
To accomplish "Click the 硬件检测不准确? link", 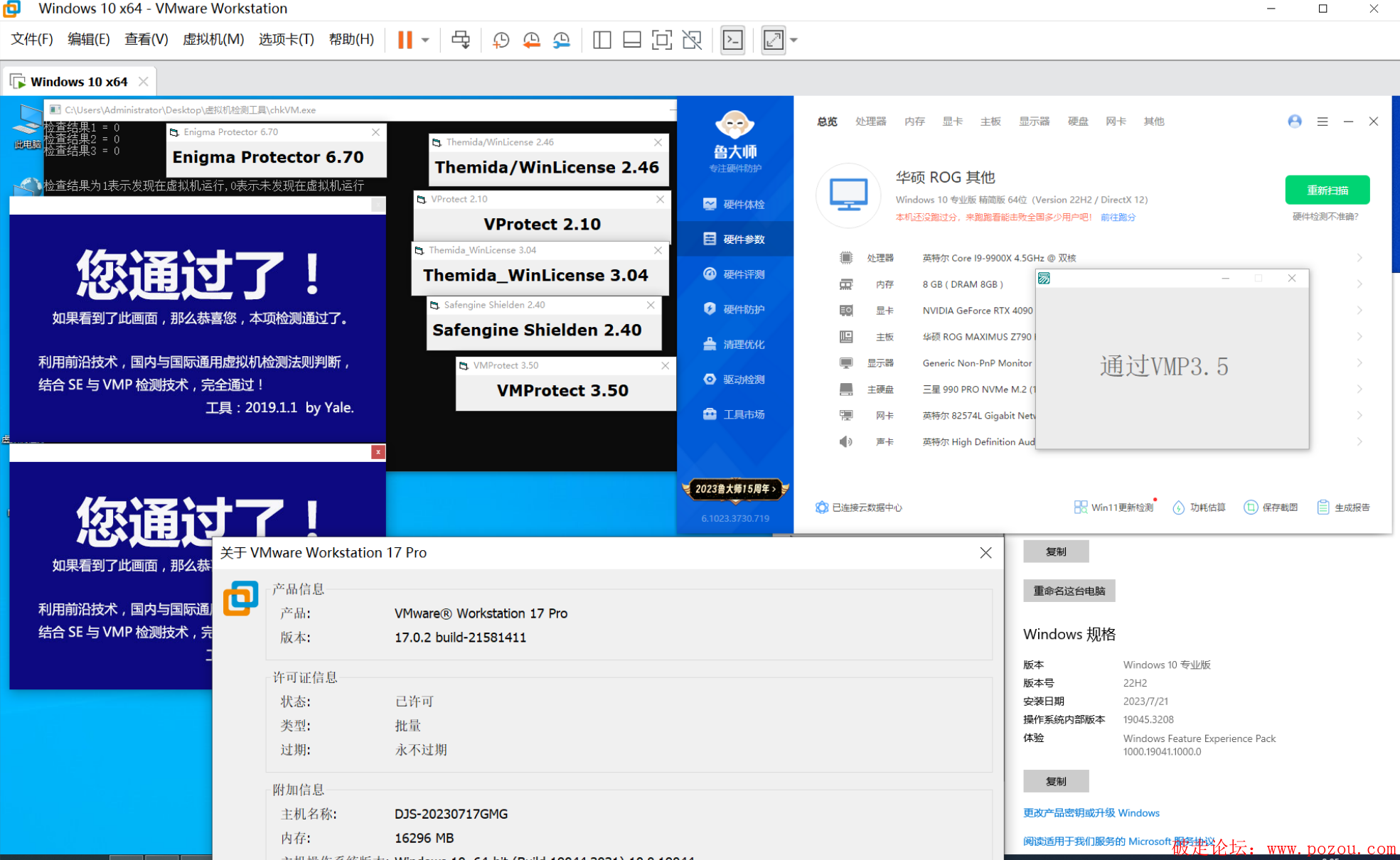I will tap(1325, 217).
